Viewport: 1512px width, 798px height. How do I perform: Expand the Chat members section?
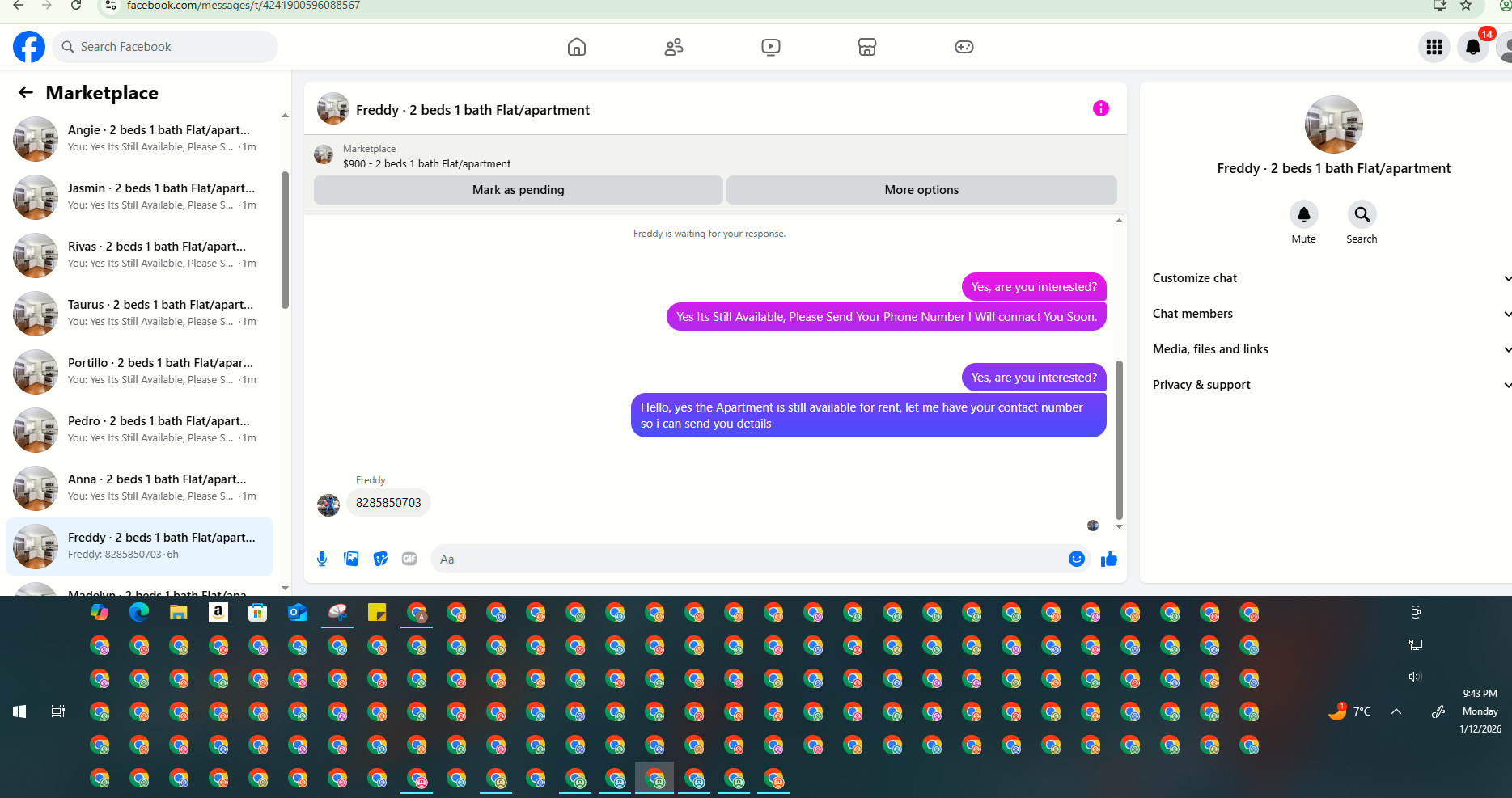pyautogui.click(x=1332, y=314)
